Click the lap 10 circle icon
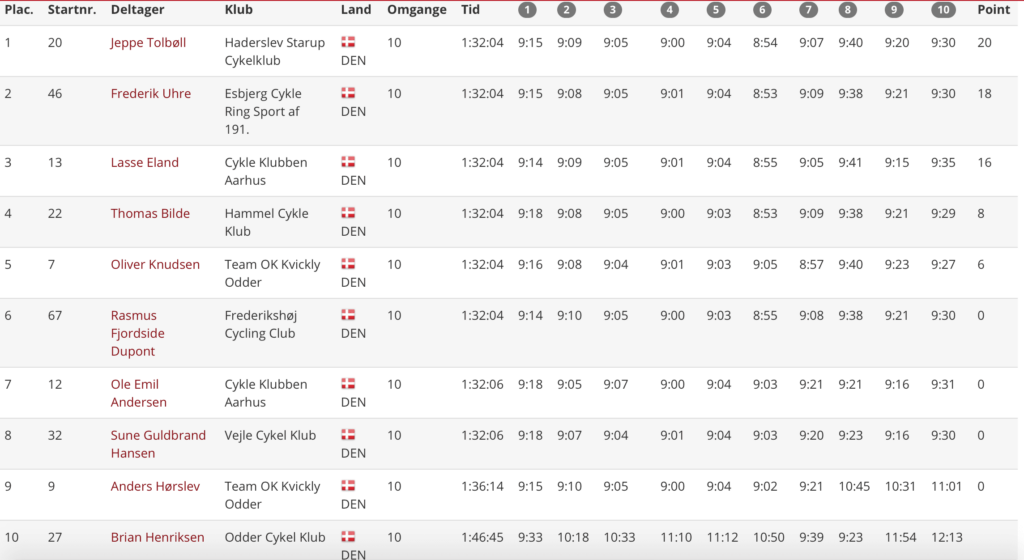 [942, 10]
